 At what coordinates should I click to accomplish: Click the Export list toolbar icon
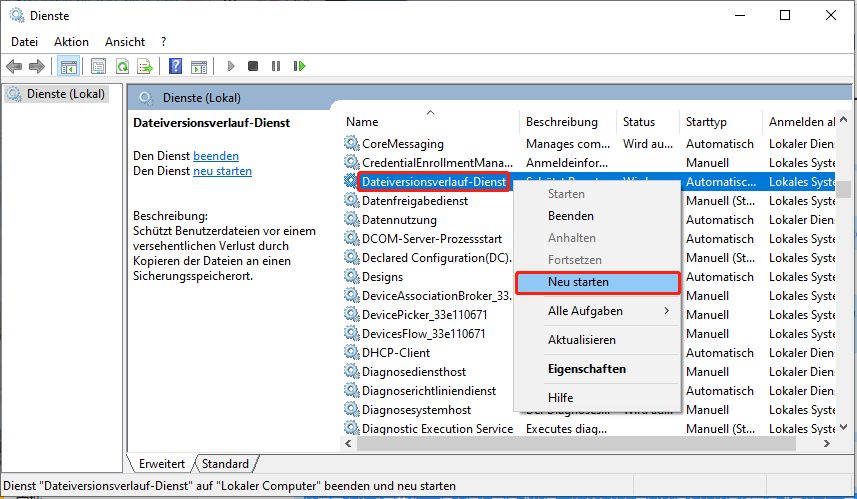(x=145, y=67)
